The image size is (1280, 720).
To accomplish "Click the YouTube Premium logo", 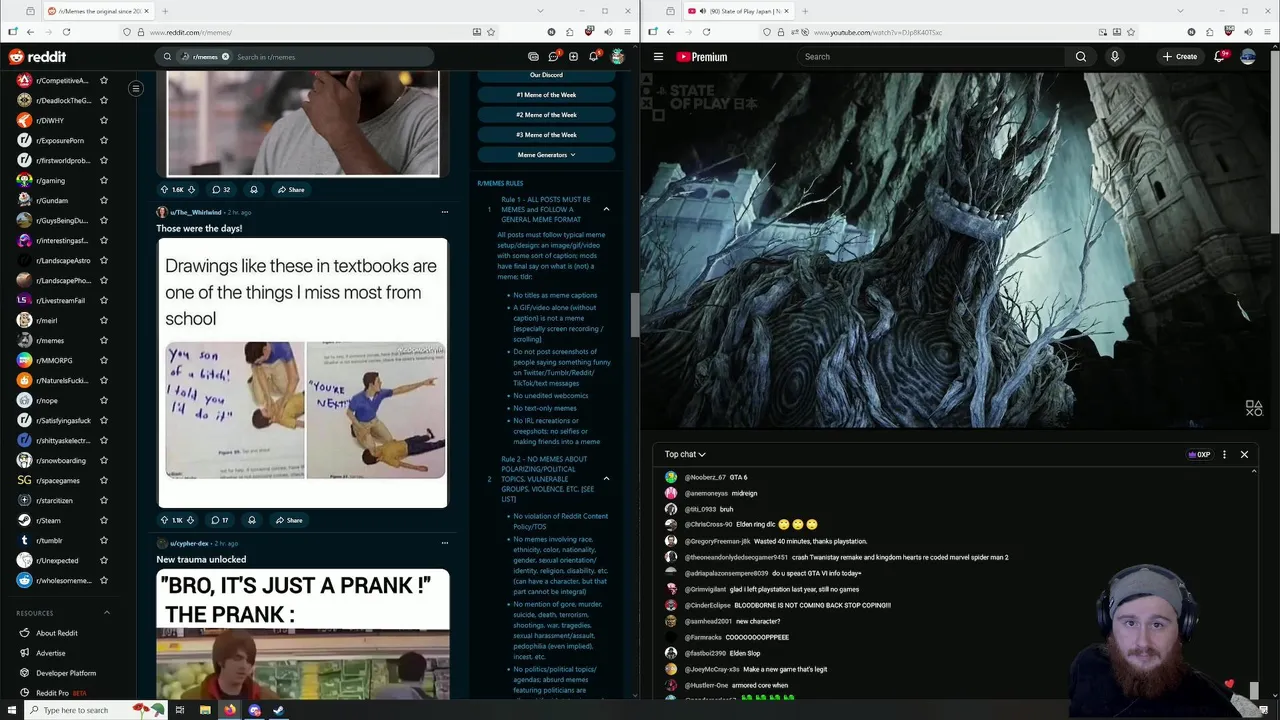I will coord(702,57).
